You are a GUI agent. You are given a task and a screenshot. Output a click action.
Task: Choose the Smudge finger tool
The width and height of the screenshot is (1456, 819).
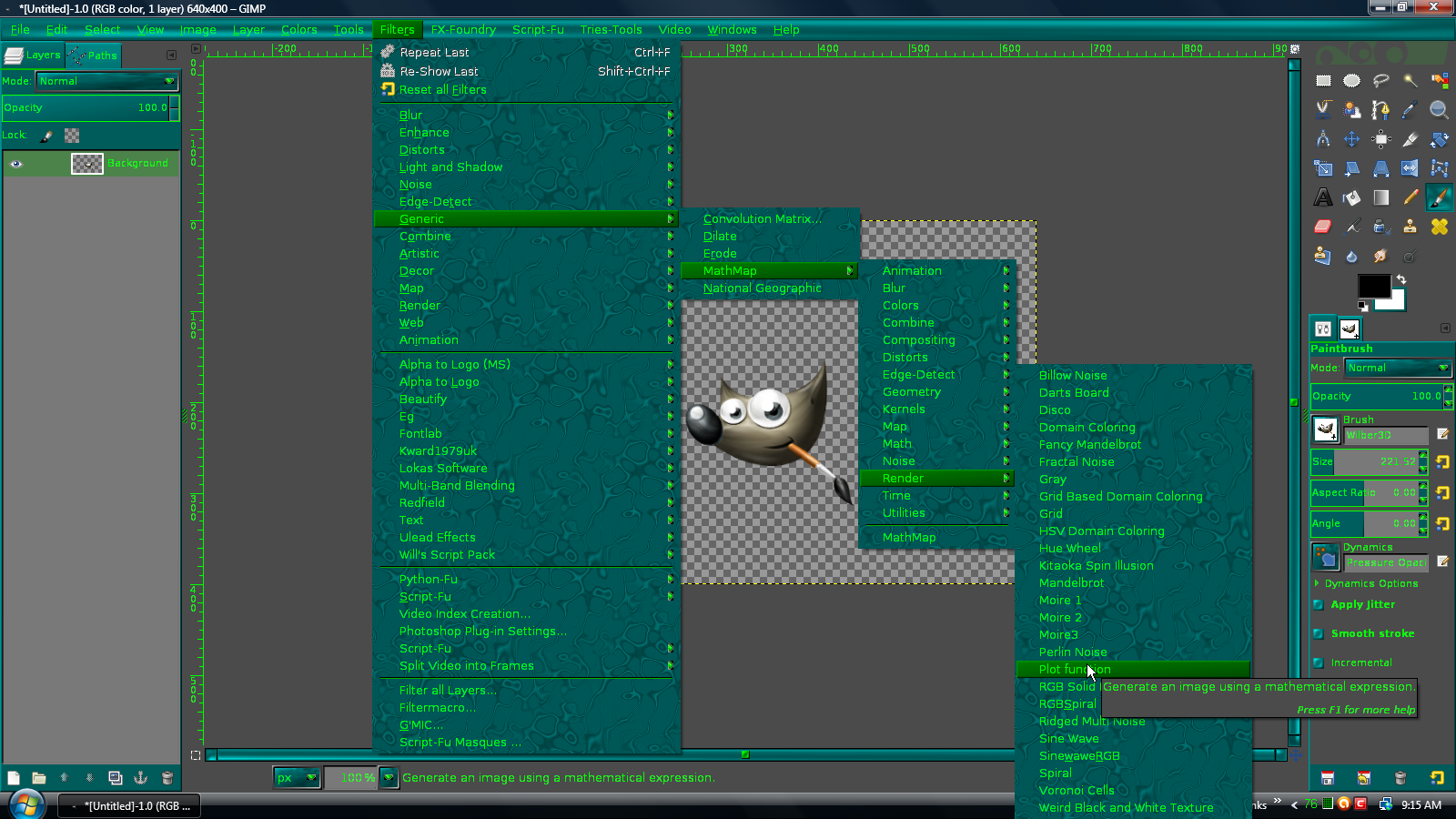coord(1381,257)
